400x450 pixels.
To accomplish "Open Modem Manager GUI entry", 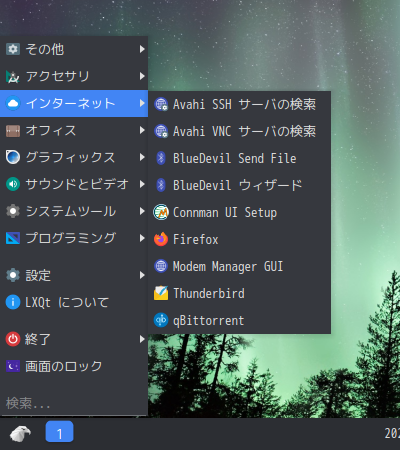I will click(239, 266).
